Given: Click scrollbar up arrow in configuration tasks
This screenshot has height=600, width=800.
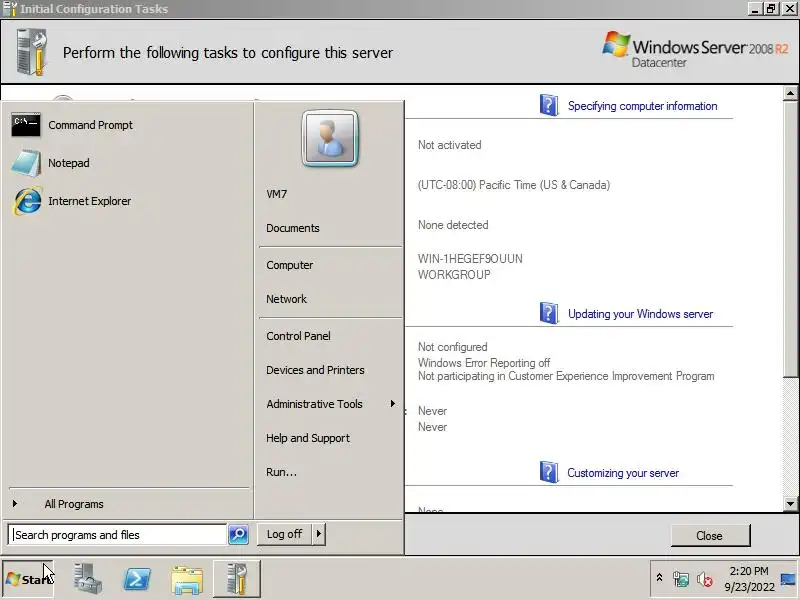Looking at the screenshot, I should (790, 93).
